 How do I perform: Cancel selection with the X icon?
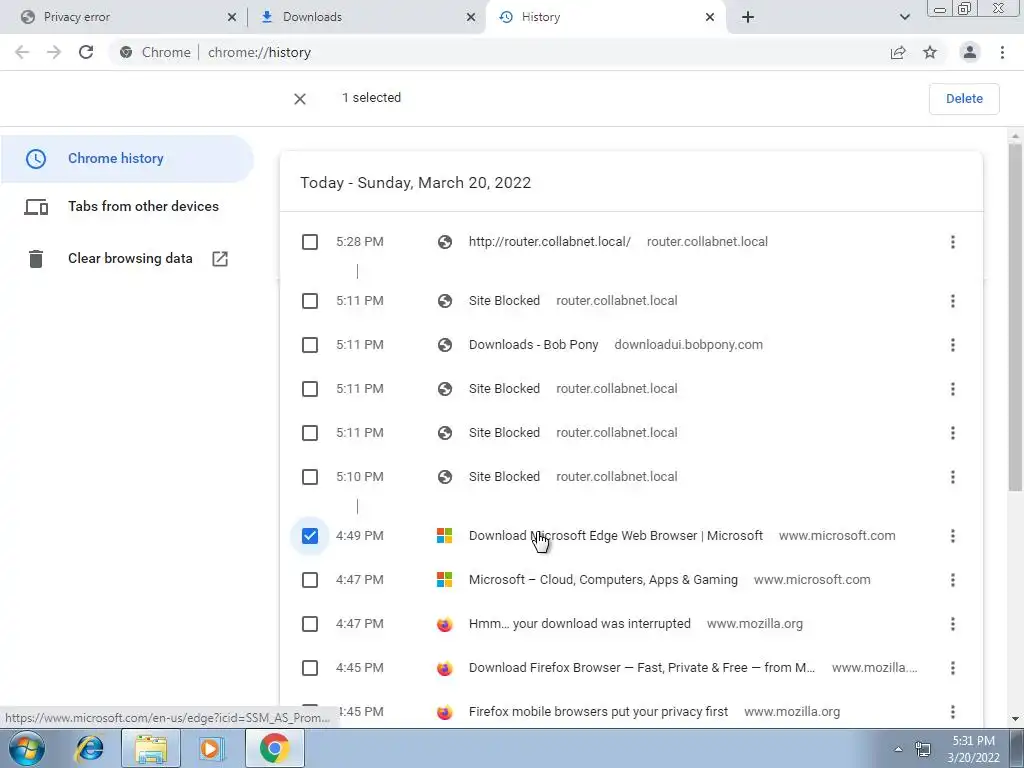pos(300,99)
